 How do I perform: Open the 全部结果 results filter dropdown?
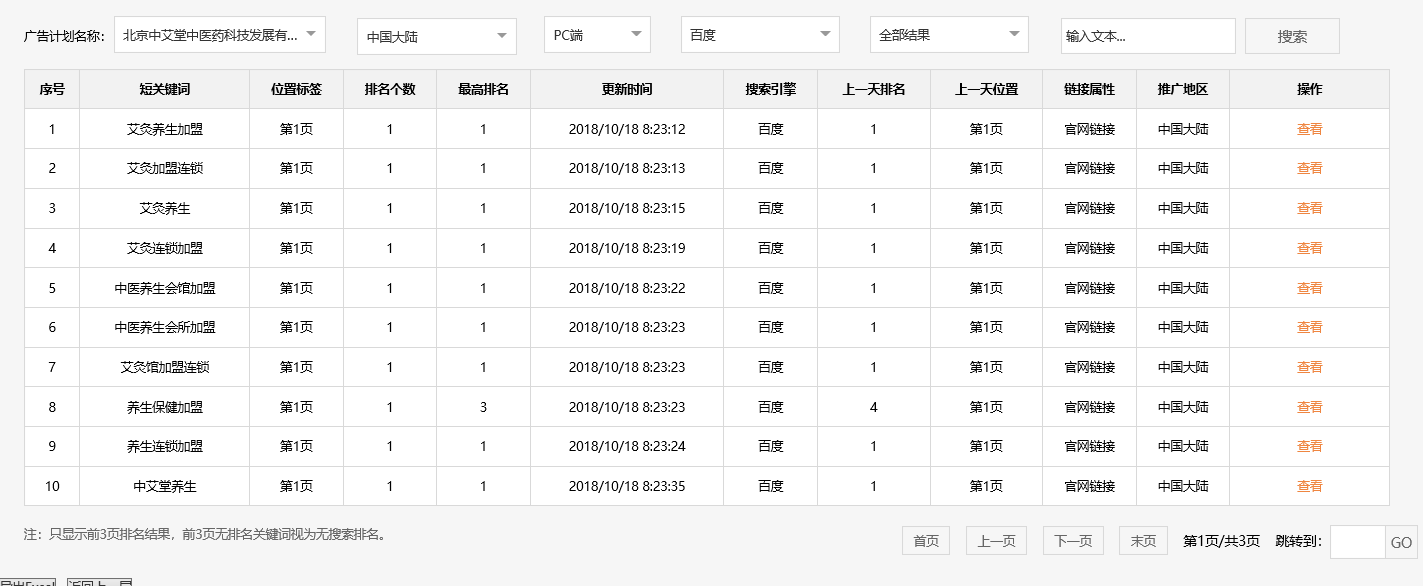pos(947,33)
